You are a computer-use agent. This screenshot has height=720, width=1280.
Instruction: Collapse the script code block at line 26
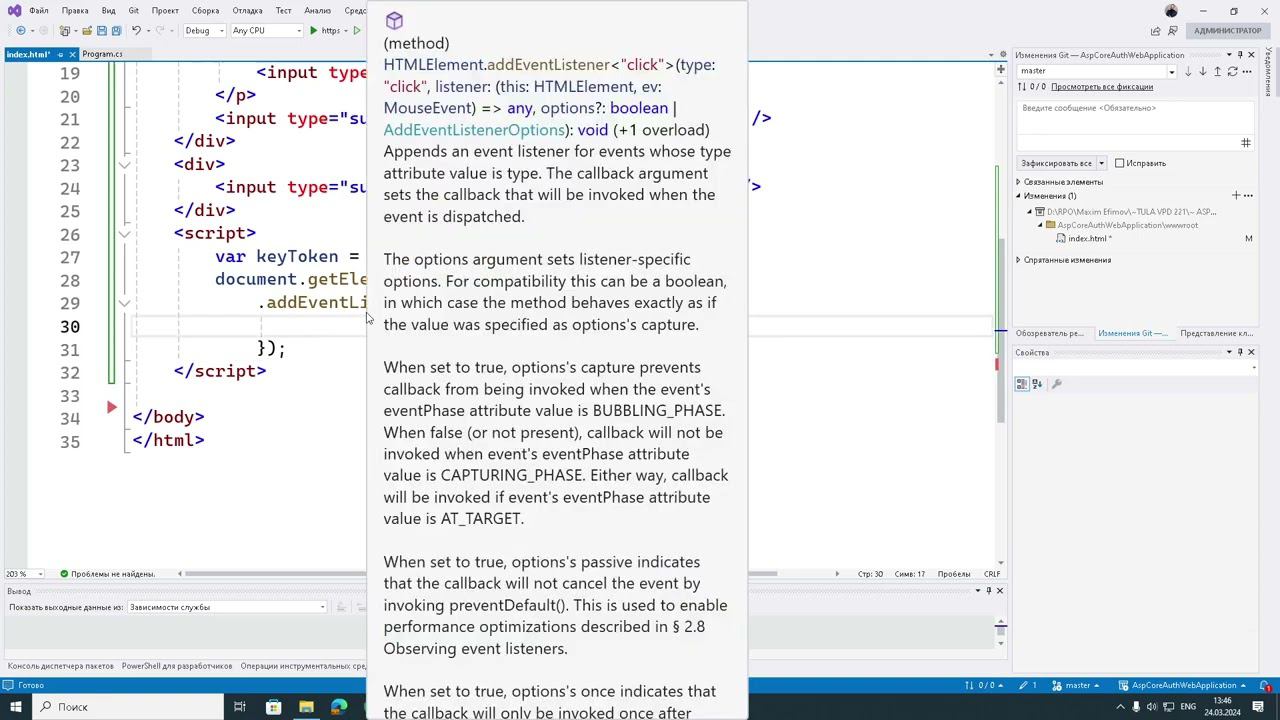pos(124,234)
